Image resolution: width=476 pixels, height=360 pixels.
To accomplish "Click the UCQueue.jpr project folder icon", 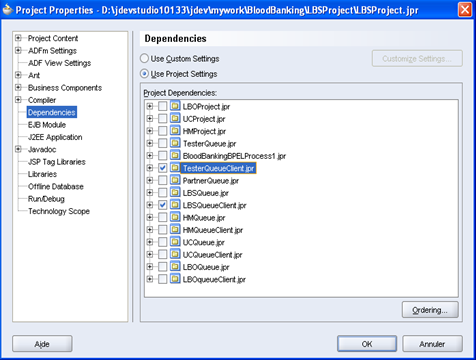I will 175,242.
